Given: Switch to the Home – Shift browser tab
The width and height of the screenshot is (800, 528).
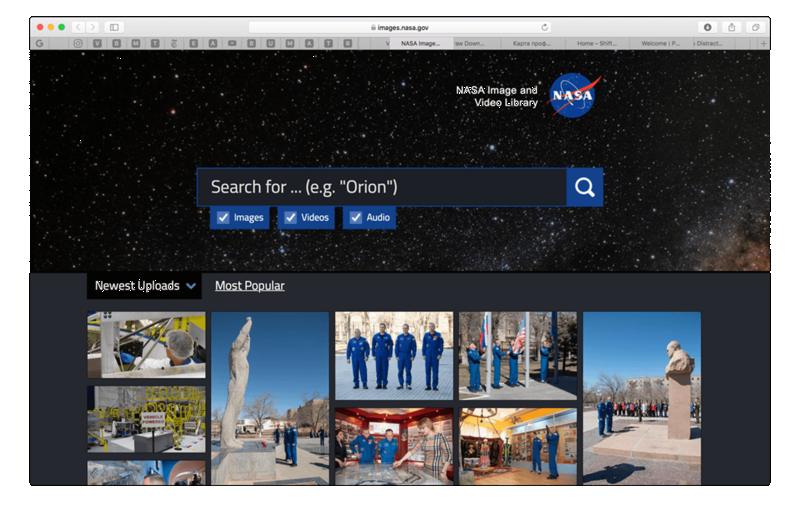Looking at the screenshot, I should (597, 44).
